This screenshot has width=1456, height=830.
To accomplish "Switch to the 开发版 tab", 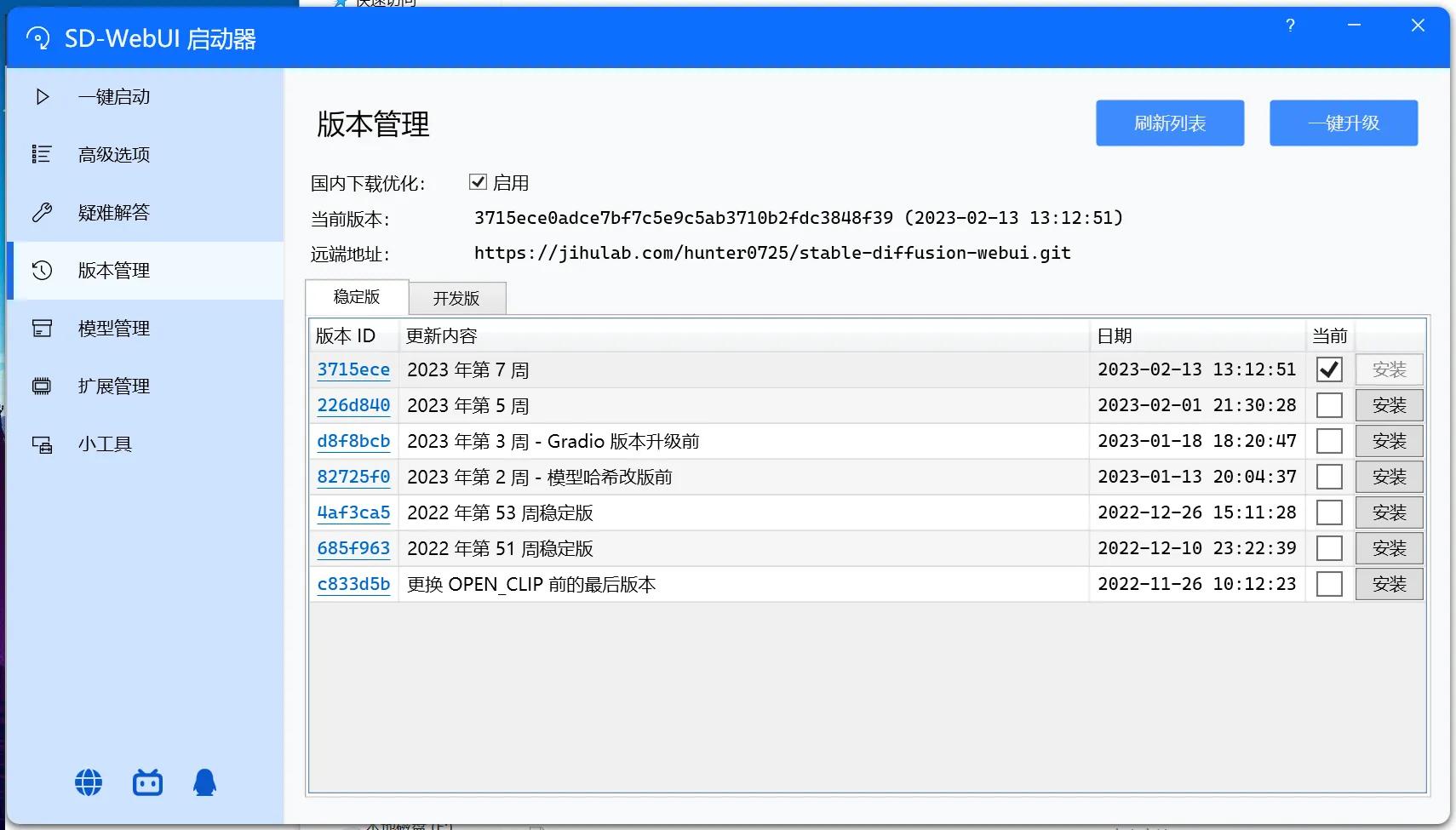I will pyautogui.click(x=457, y=298).
